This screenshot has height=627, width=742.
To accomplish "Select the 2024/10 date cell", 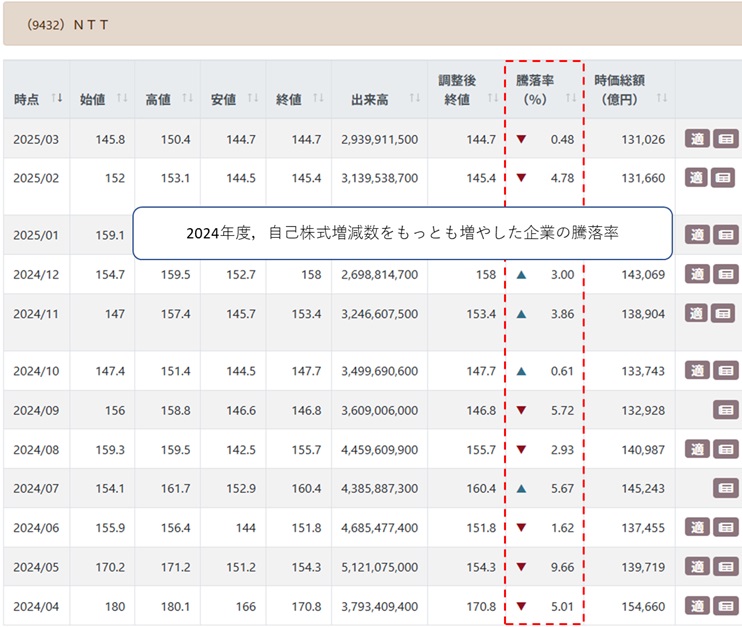I will coord(36,371).
